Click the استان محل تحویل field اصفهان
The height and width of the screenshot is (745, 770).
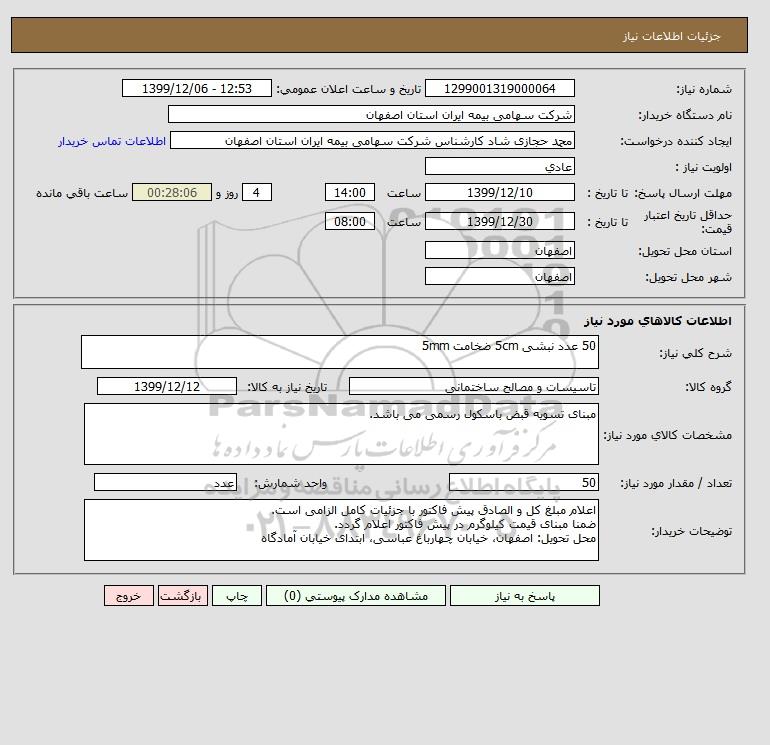499,250
